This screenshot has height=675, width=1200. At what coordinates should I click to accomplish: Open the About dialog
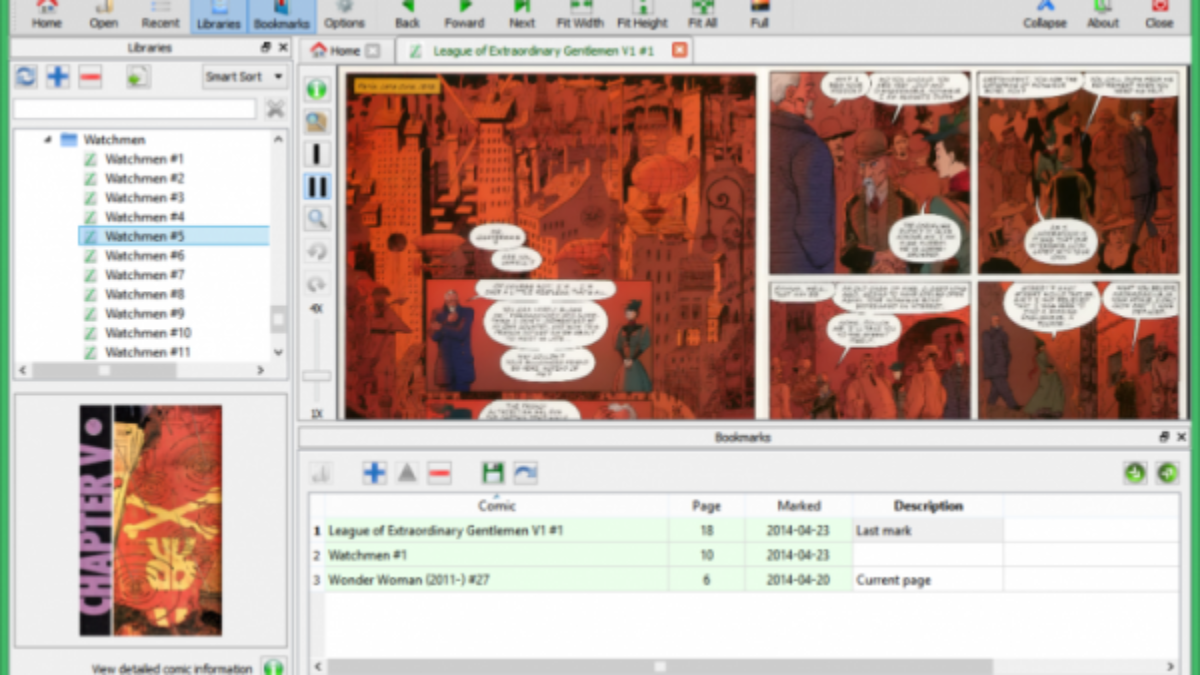pyautogui.click(x=1103, y=15)
